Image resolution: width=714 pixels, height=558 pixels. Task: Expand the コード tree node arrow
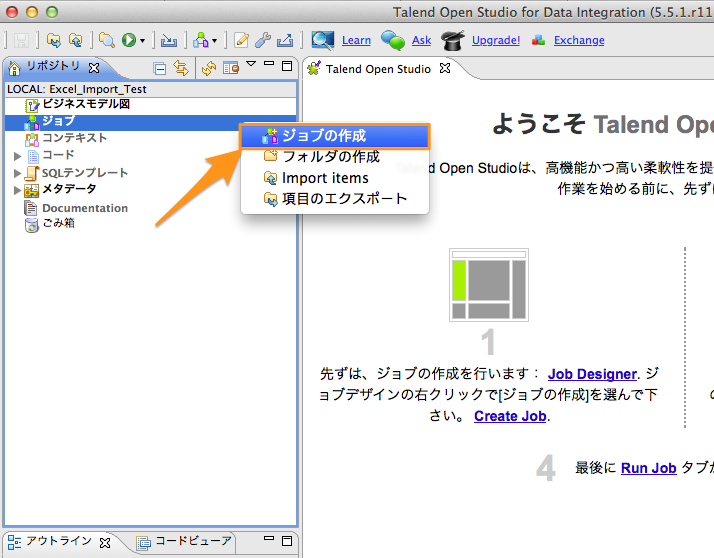(17, 156)
